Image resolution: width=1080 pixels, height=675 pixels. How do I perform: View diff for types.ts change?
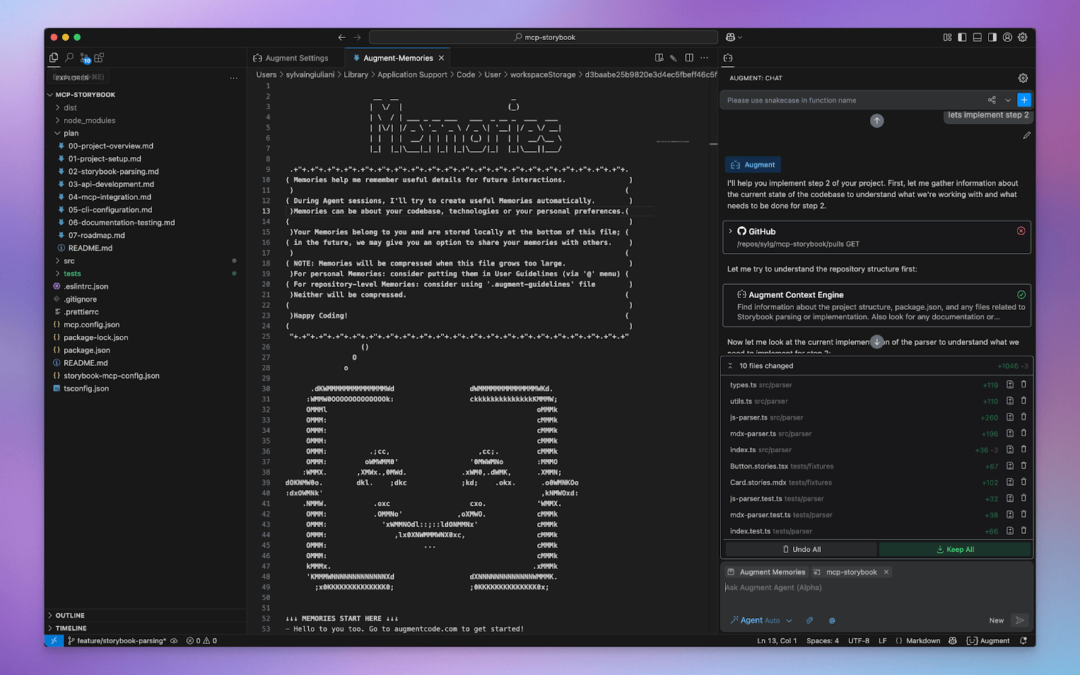pyautogui.click(x=1010, y=384)
